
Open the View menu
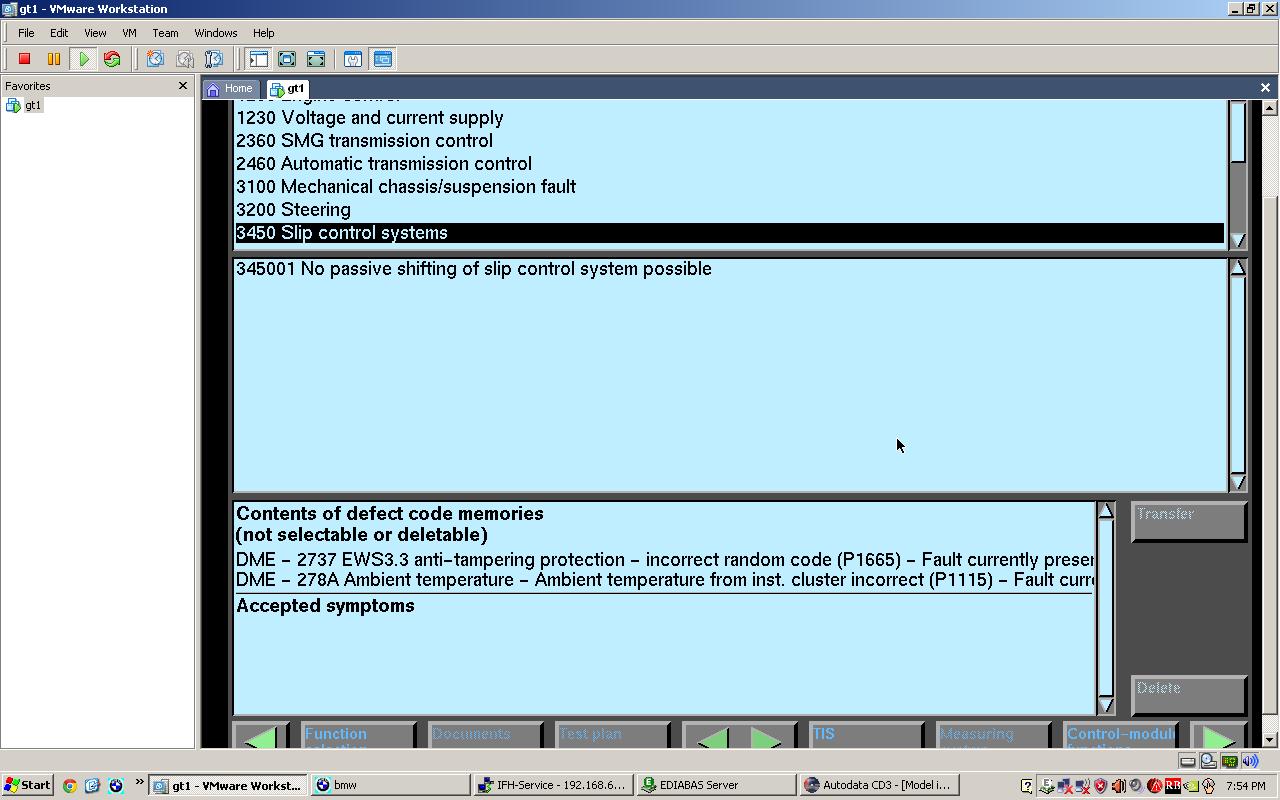(x=95, y=33)
